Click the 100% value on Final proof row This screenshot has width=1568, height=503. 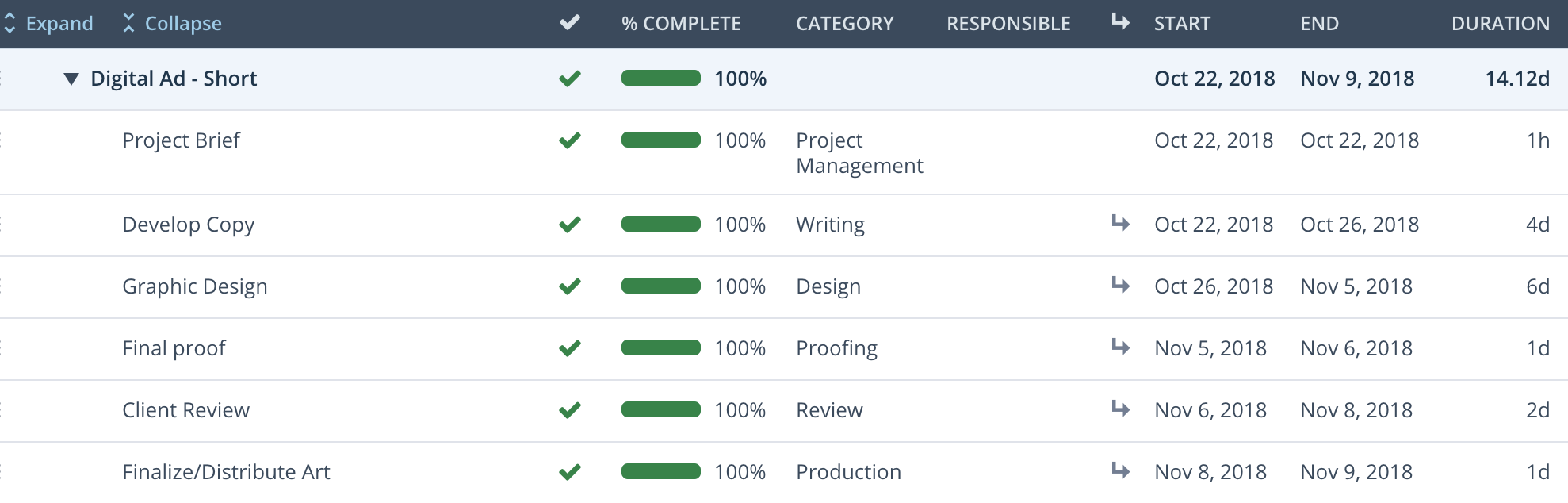pyautogui.click(x=740, y=348)
